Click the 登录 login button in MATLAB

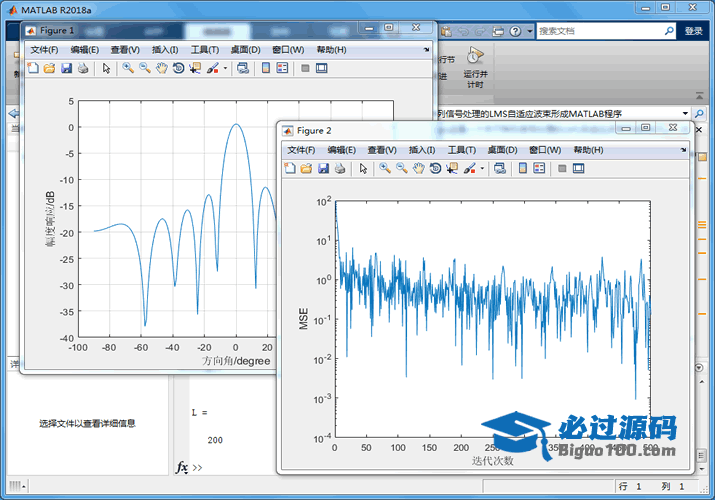[x=694, y=31]
